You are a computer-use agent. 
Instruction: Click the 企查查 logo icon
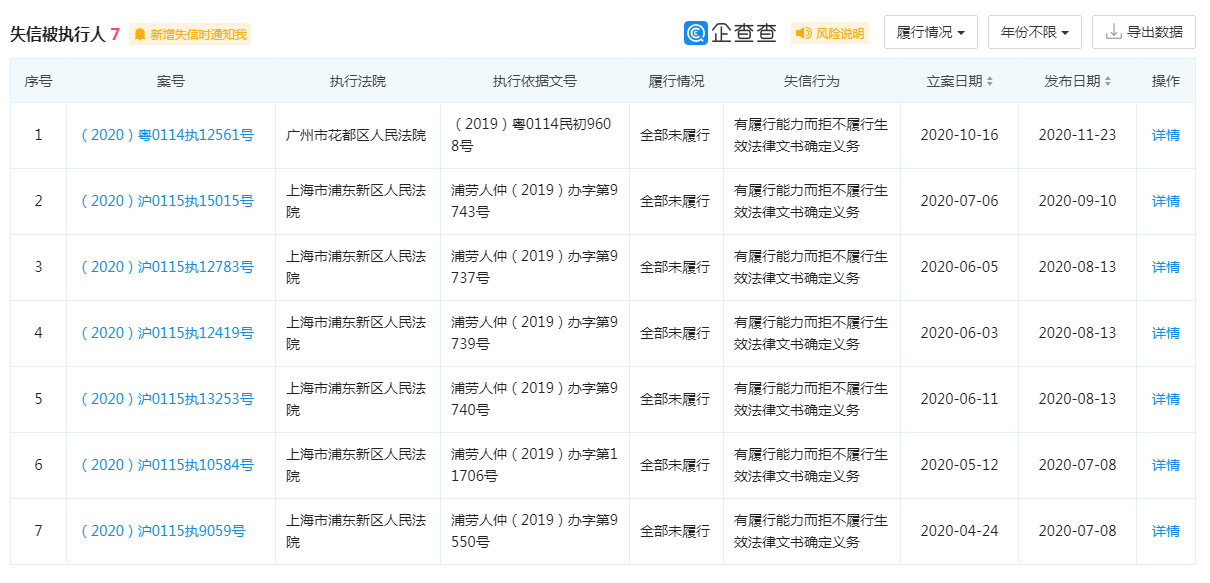[696, 33]
